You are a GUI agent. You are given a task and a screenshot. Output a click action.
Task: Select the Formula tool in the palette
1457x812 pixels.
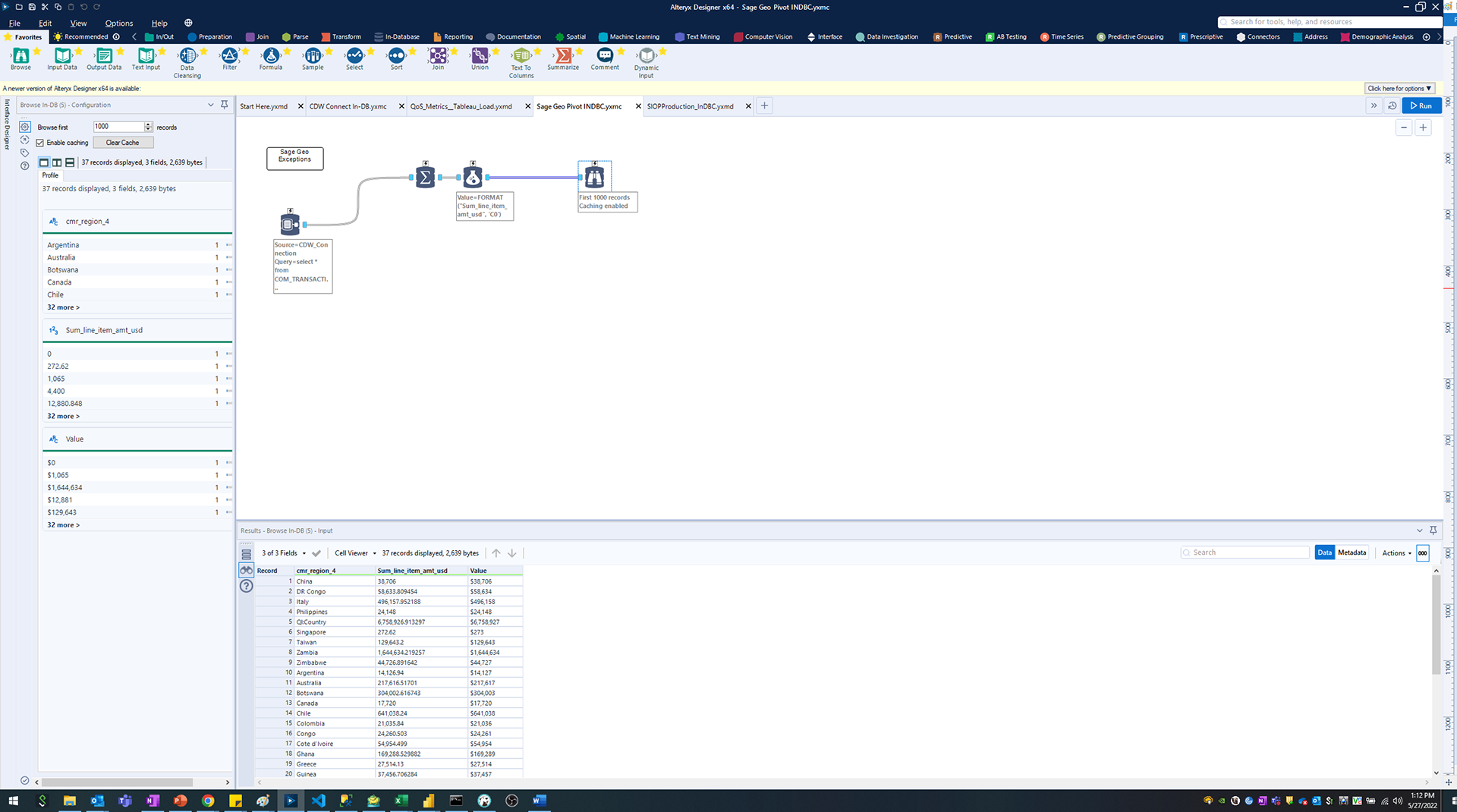tap(271, 59)
